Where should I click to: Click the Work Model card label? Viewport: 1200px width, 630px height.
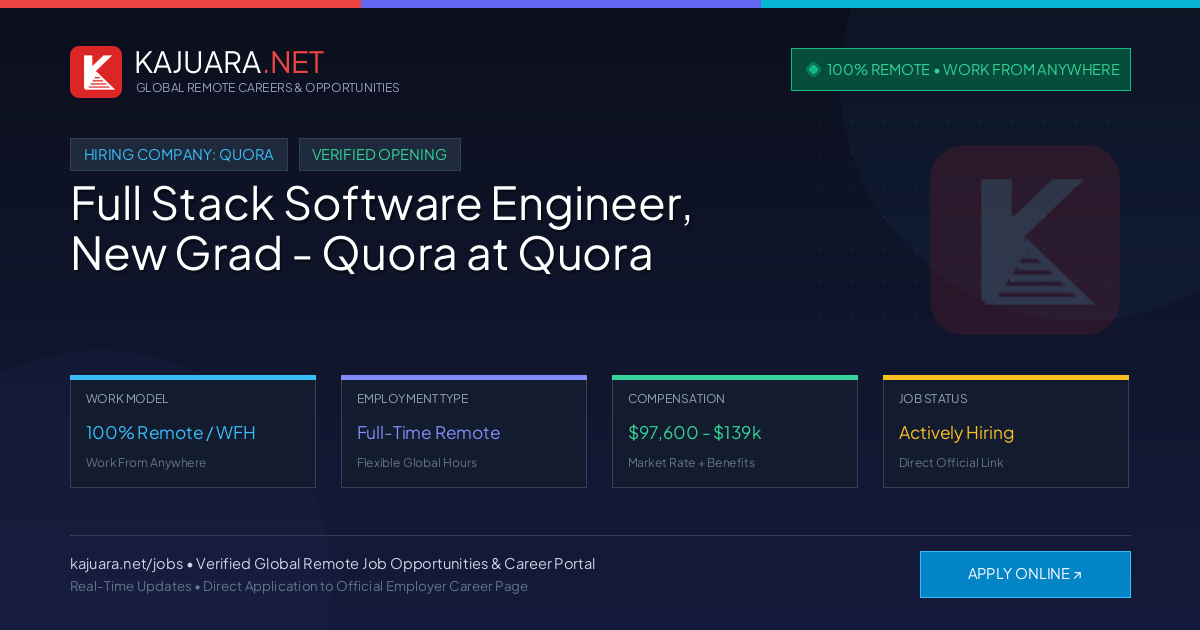pos(127,399)
